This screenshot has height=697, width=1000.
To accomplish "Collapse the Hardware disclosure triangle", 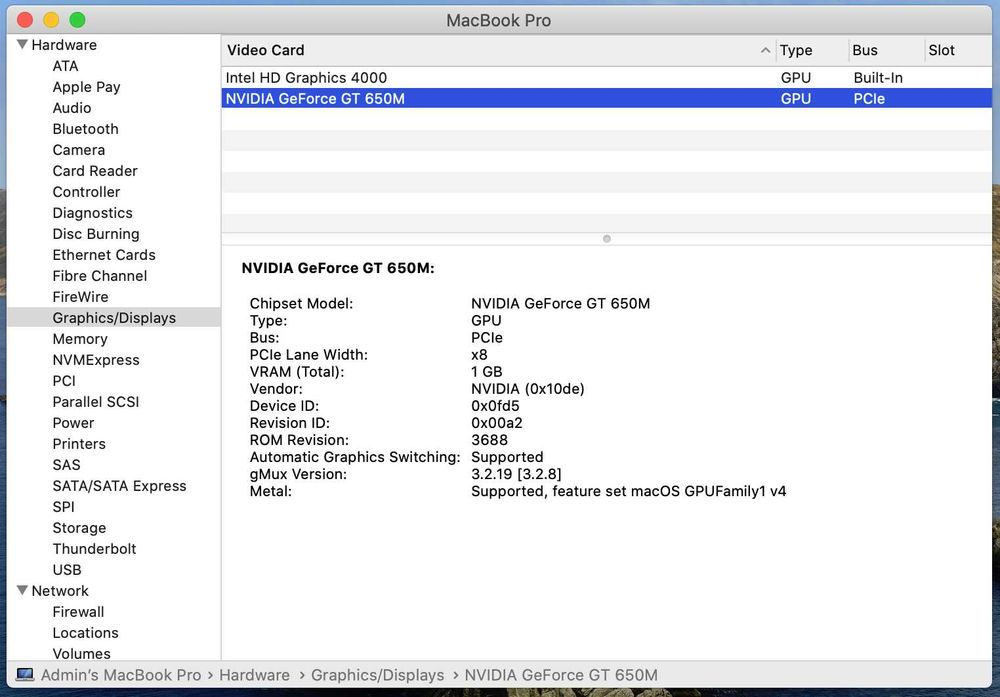I will tap(22, 45).
